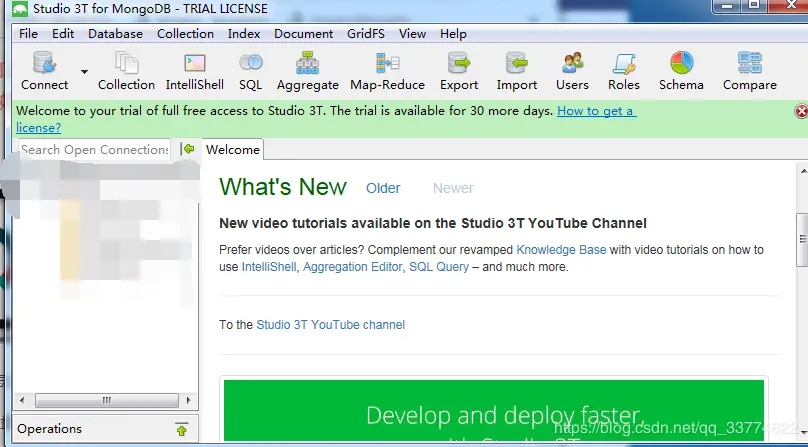Click the Welcome page scroll up arrow
808x447 pixels.
[803, 171]
